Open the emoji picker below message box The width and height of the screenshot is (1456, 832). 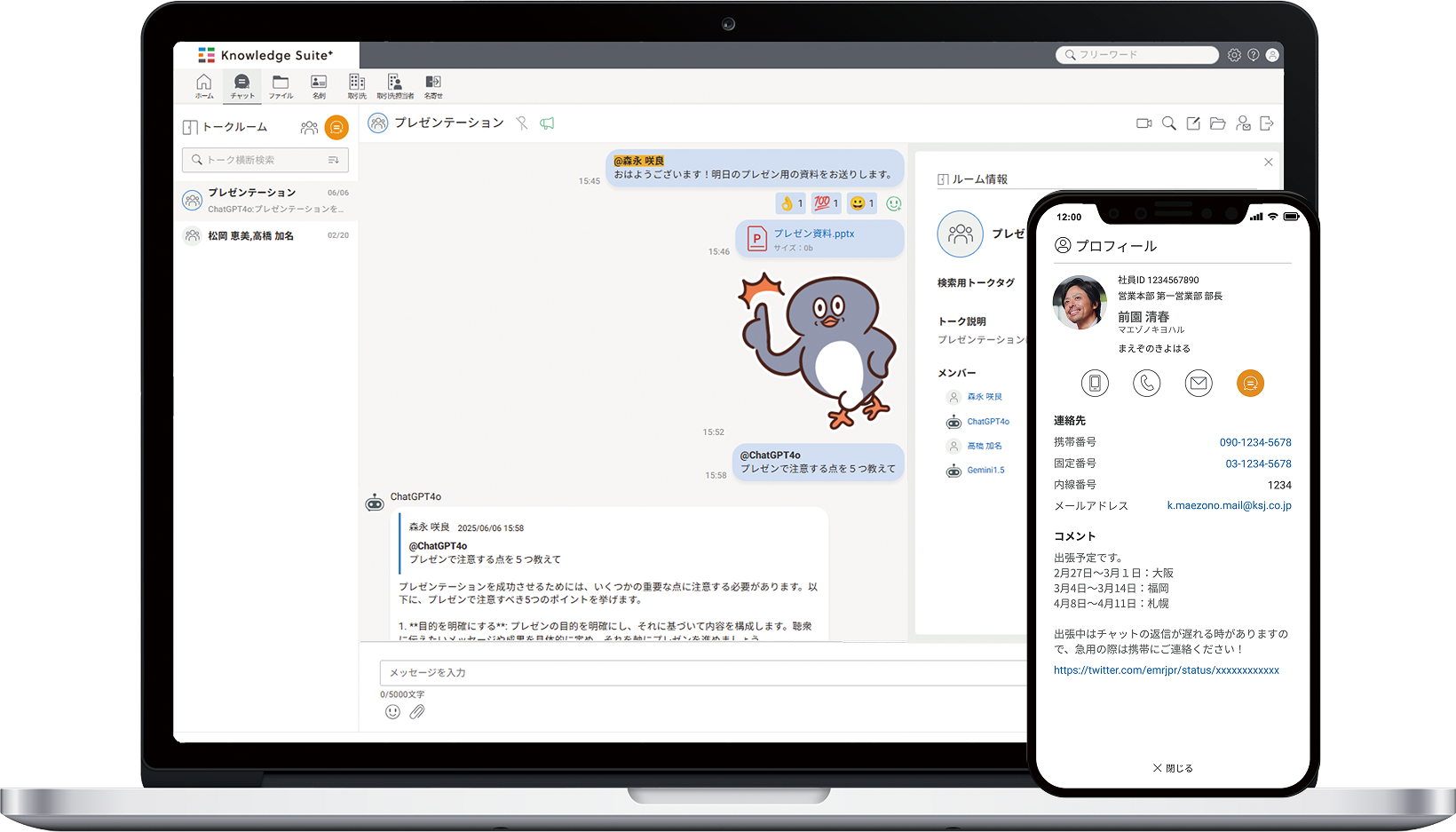point(392,712)
